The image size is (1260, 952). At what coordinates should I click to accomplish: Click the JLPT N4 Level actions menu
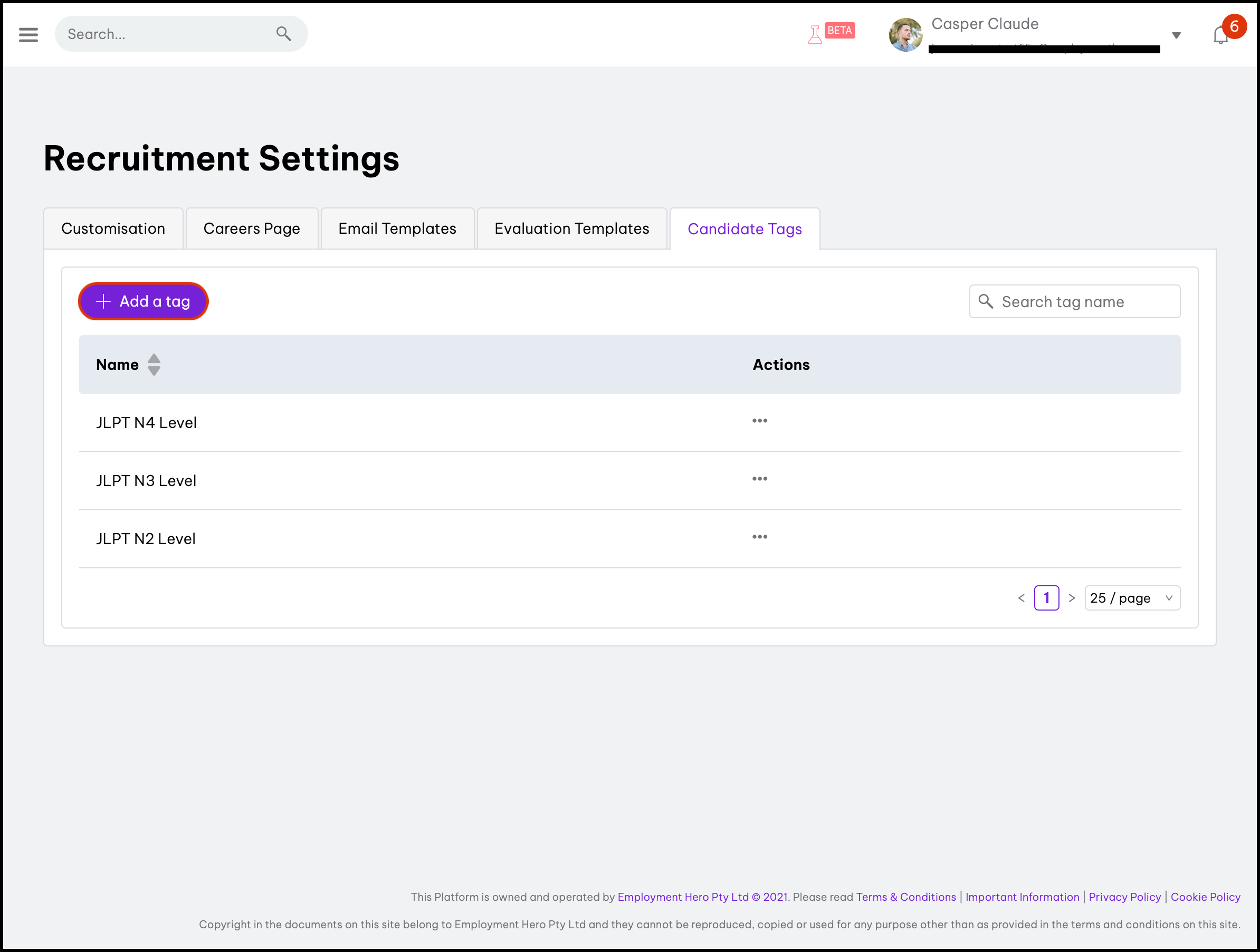[x=760, y=421]
